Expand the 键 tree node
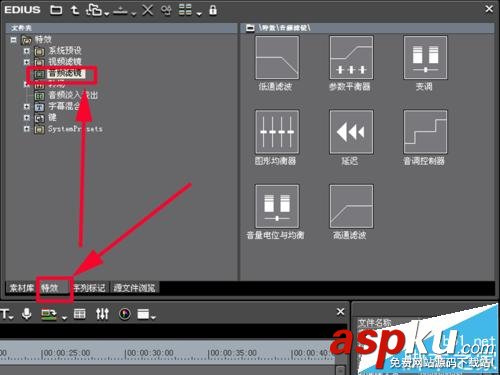The width and height of the screenshot is (500, 375). pos(27,118)
